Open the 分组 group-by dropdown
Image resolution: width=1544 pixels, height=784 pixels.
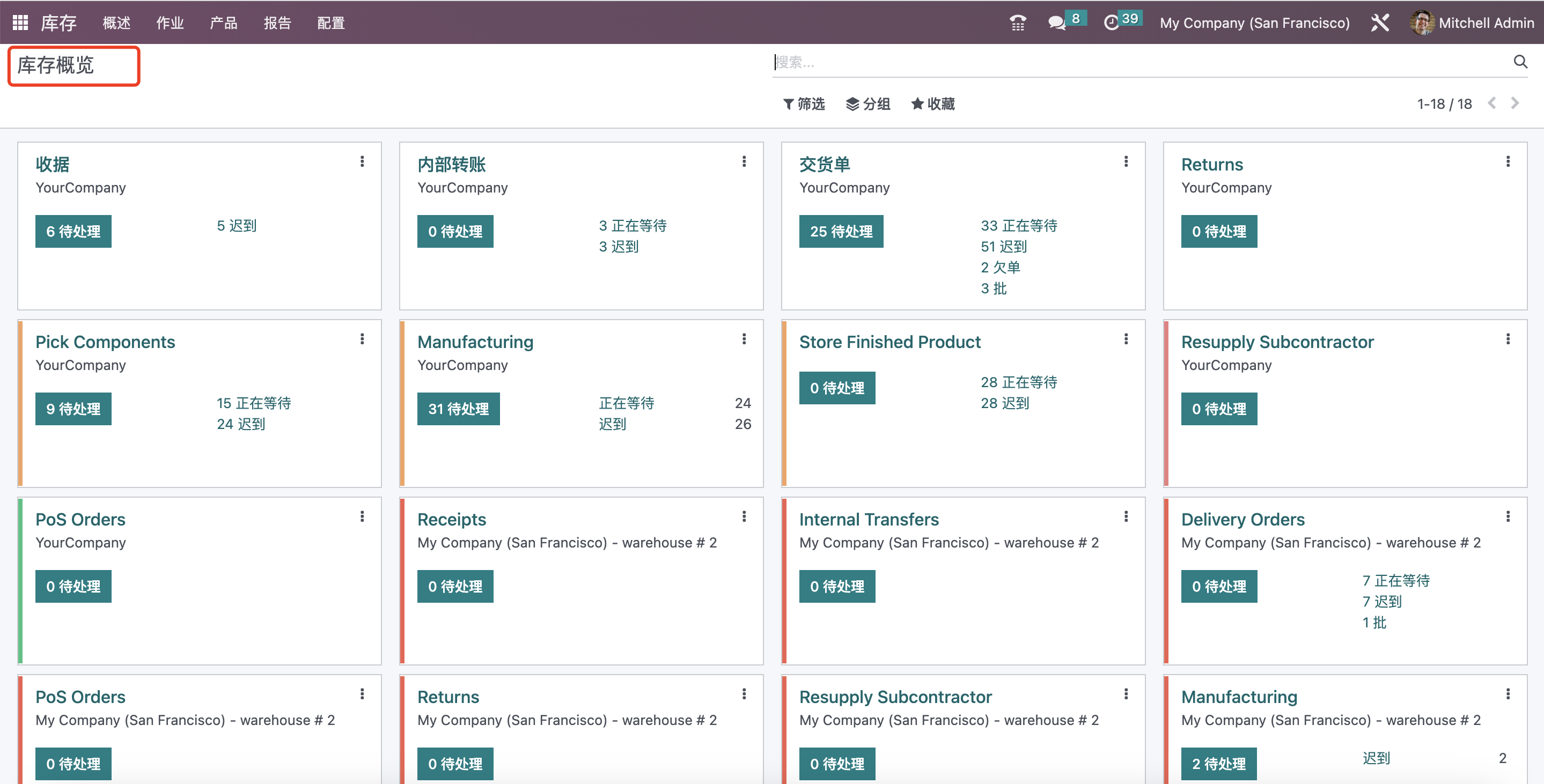coord(868,103)
